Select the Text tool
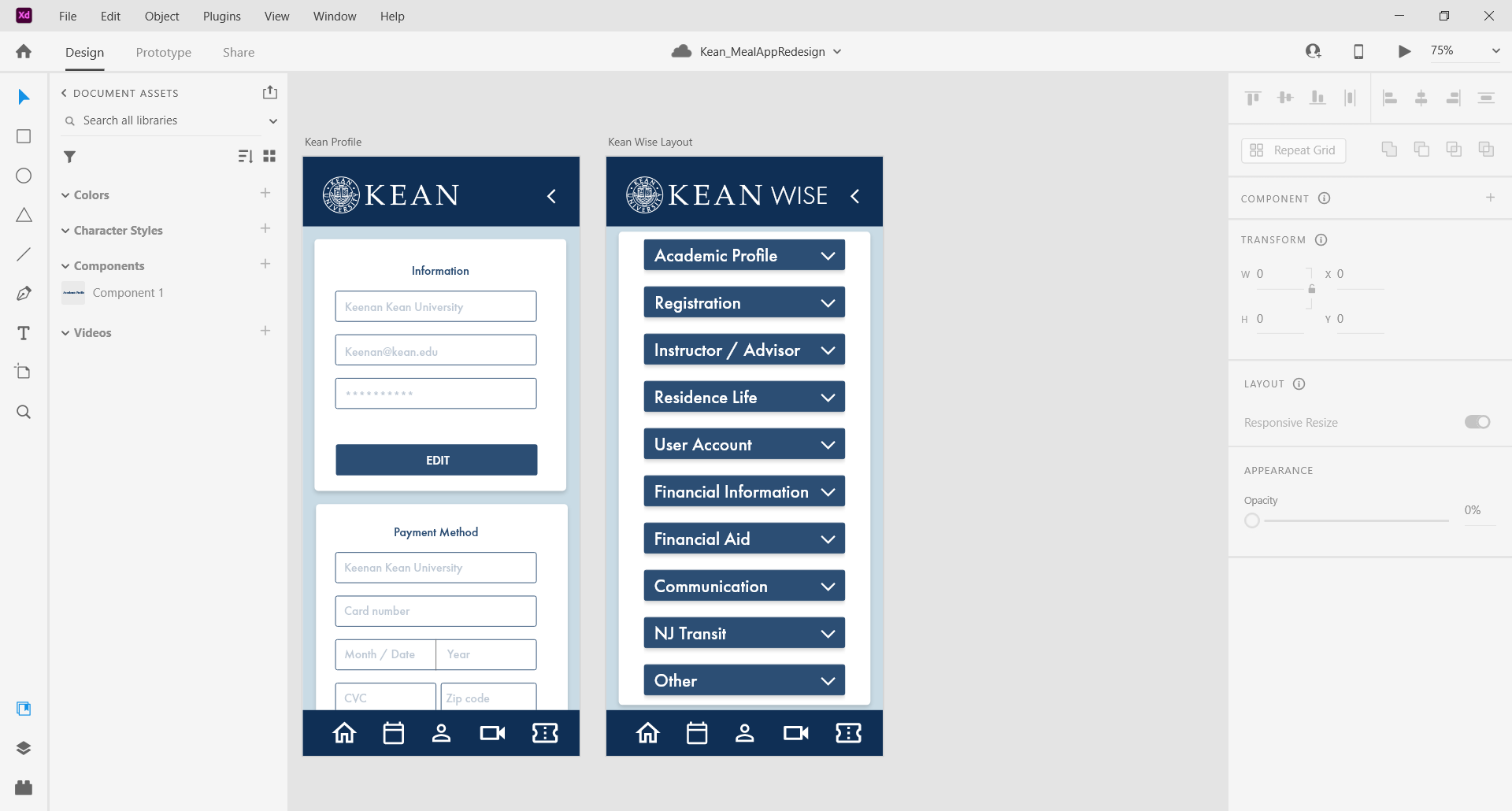 24,333
